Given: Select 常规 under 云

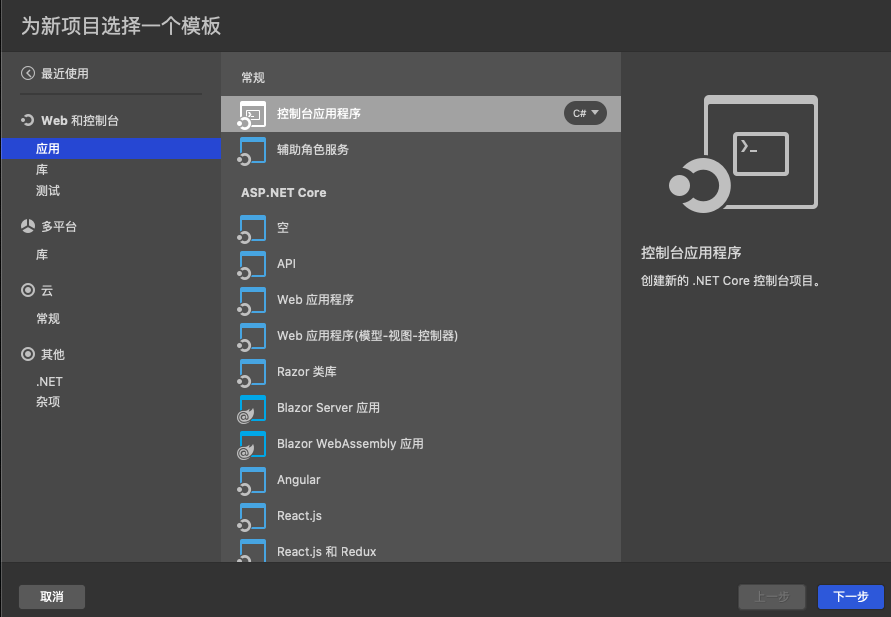Looking at the screenshot, I should click(x=48, y=319).
